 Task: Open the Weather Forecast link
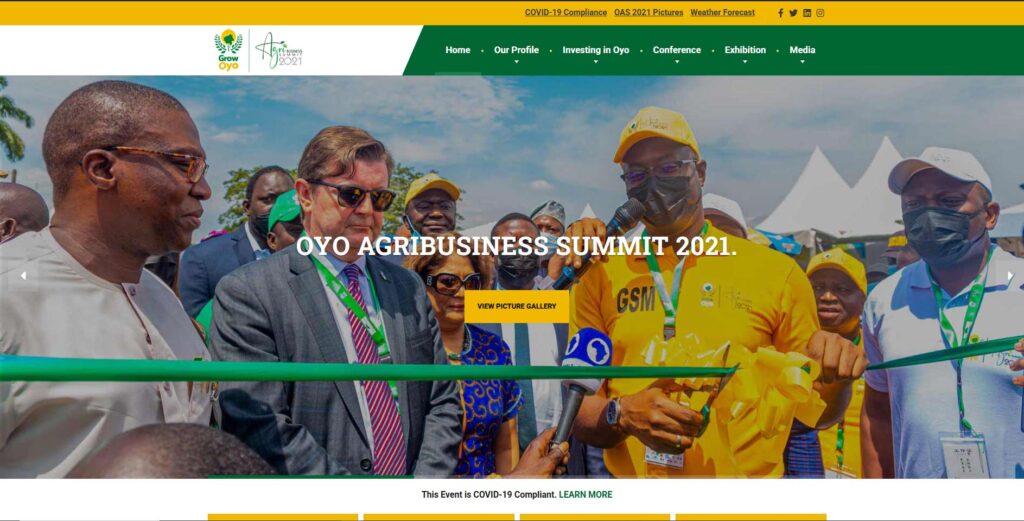coord(722,12)
